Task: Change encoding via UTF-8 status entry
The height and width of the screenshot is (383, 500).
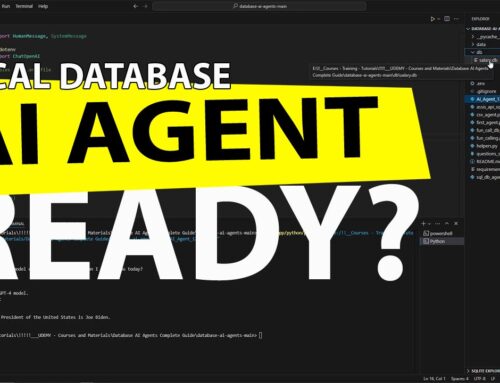Action: pyautogui.click(x=480, y=379)
